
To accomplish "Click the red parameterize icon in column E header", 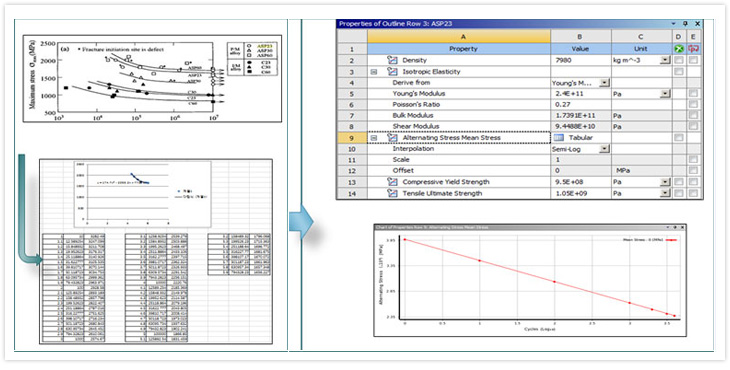I will click(694, 48).
